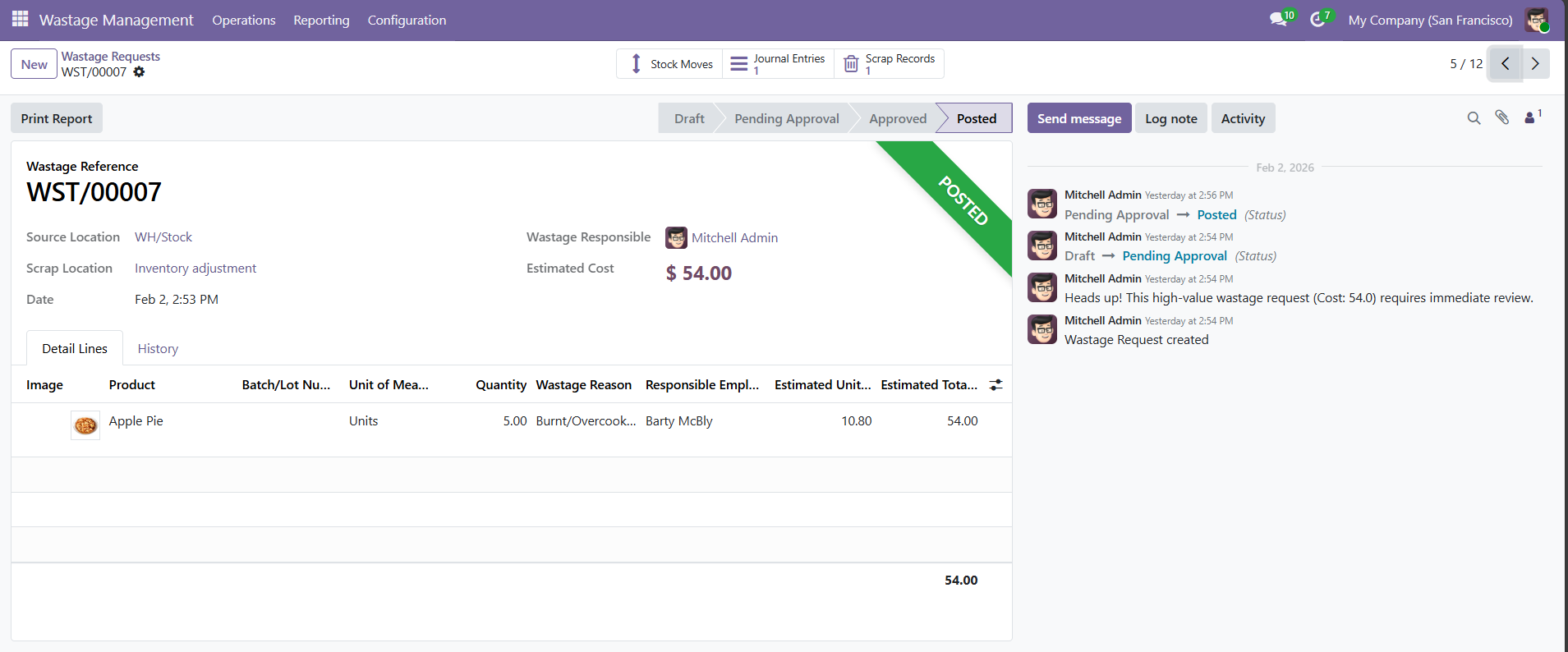This screenshot has height=652, width=1568.
Task: Switch to the History tab
Action: tap(158, 349)
